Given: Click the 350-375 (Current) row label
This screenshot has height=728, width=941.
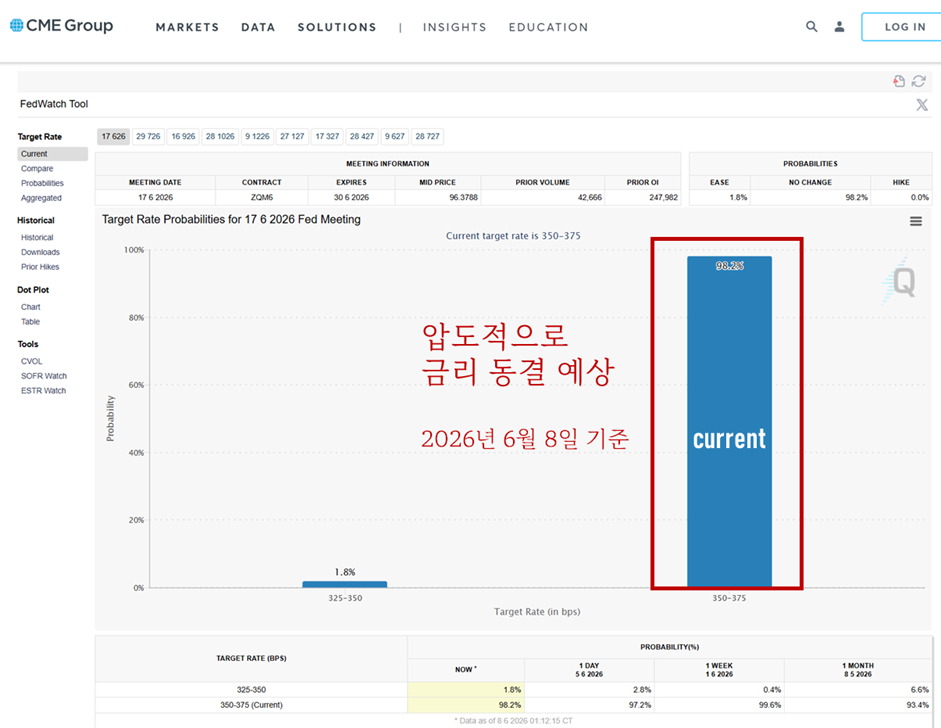Looking at the screenshot, I should [251, 705].
